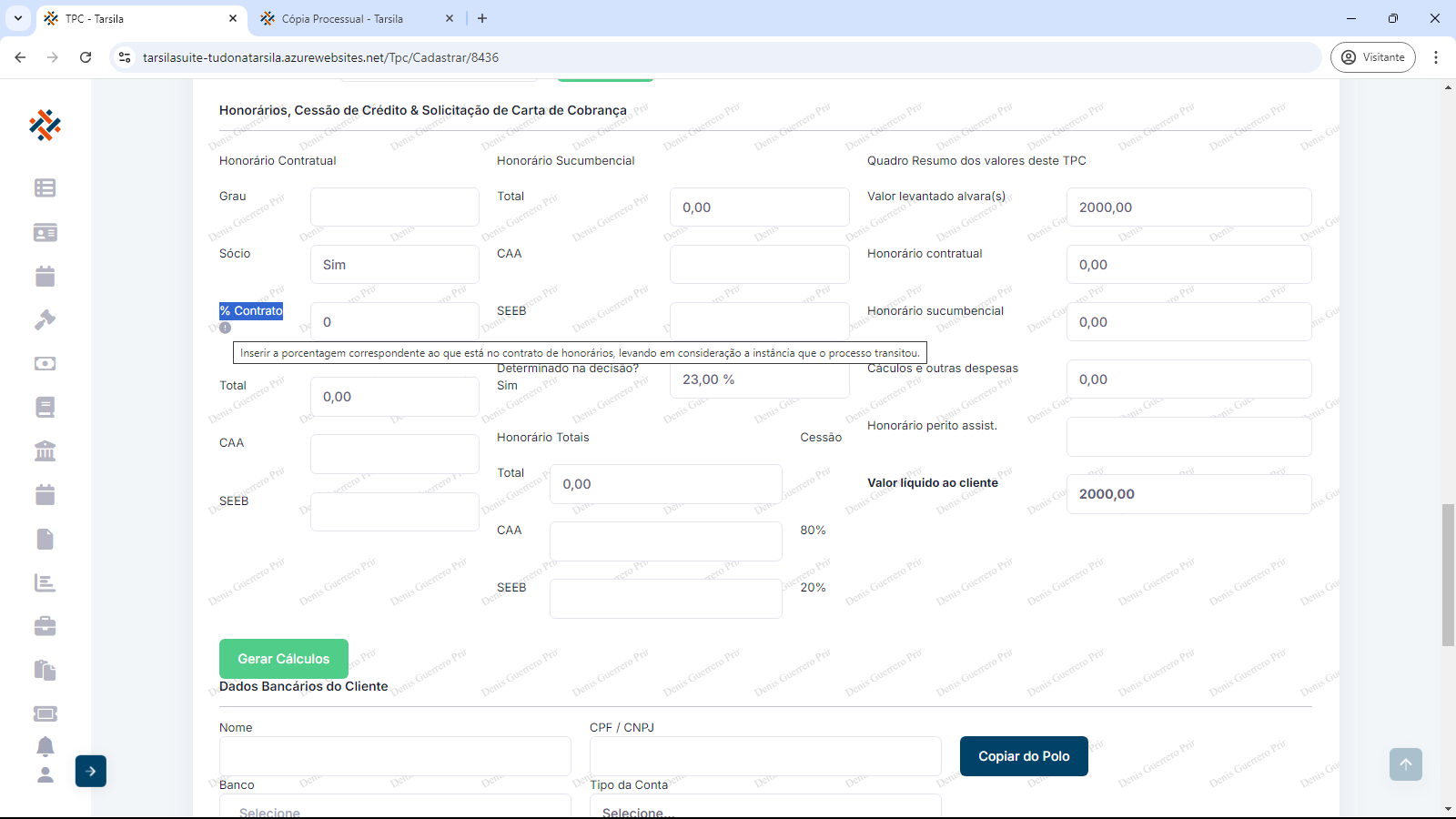Click the % Contrato input field
The width and height of the screenshot is (1456, 819).
(394, 321)
